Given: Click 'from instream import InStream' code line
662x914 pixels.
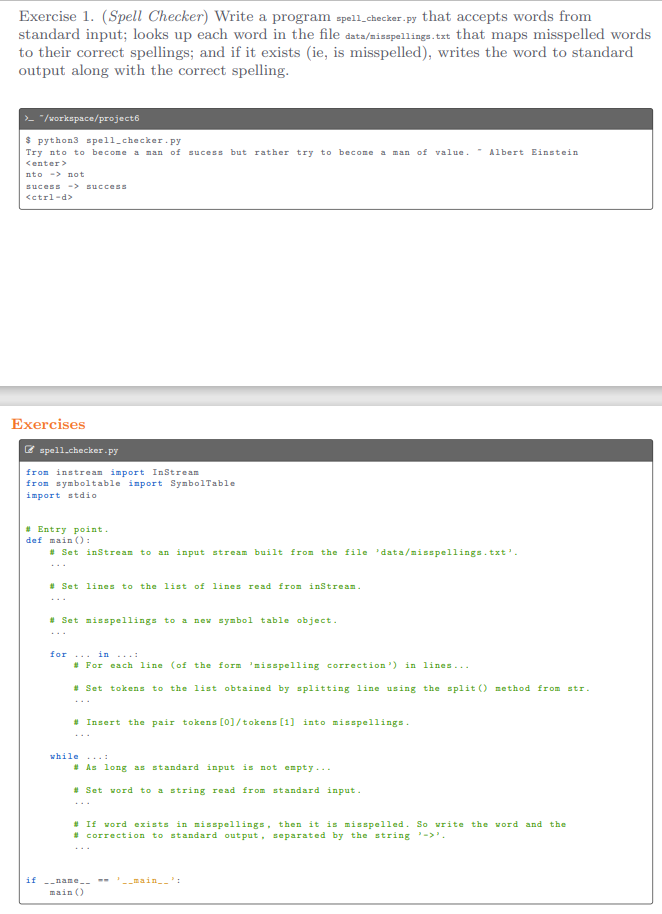Looking at the screenshot, I should coord(112,472).
